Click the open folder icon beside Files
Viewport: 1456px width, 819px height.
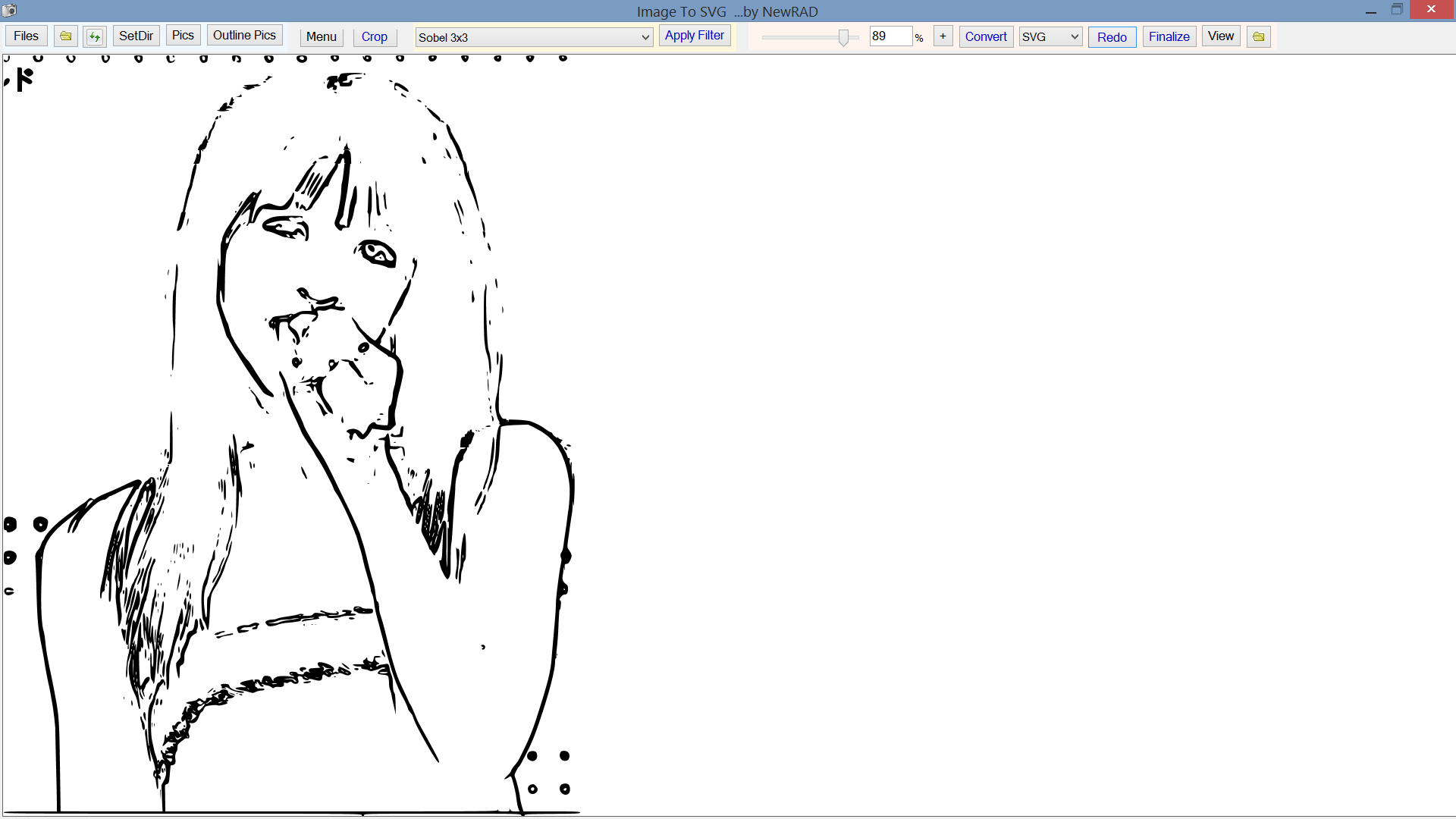point(66,36)
